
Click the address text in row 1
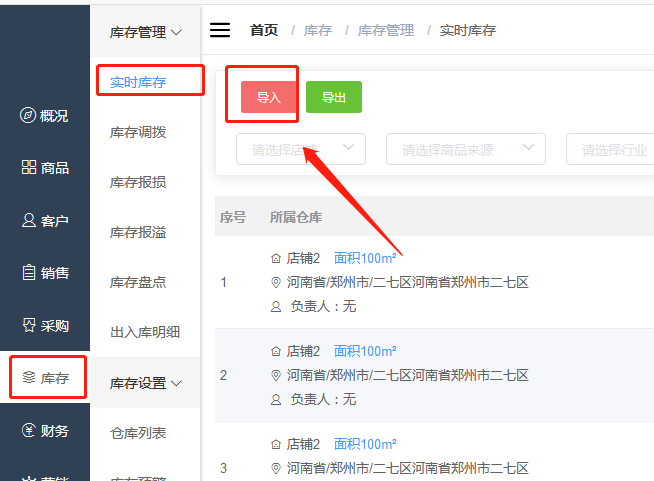[x=407, y=282]
